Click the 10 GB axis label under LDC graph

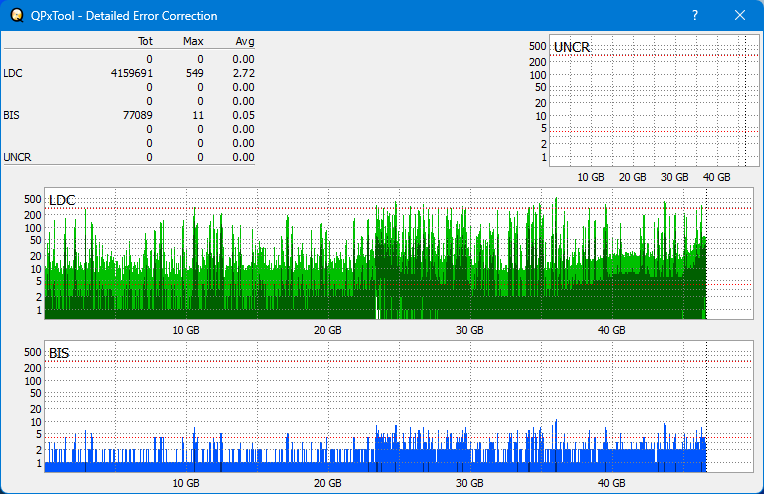[x=186, y=330]
